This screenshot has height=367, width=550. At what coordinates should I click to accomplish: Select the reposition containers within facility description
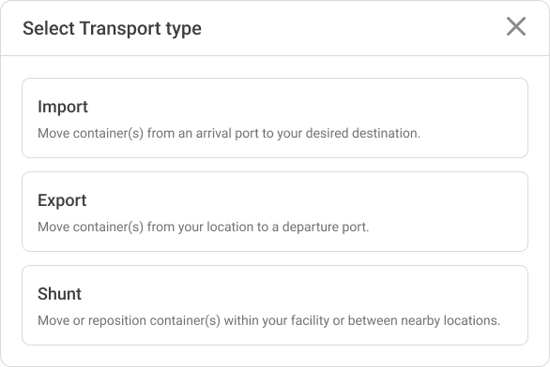coord(269,320)
